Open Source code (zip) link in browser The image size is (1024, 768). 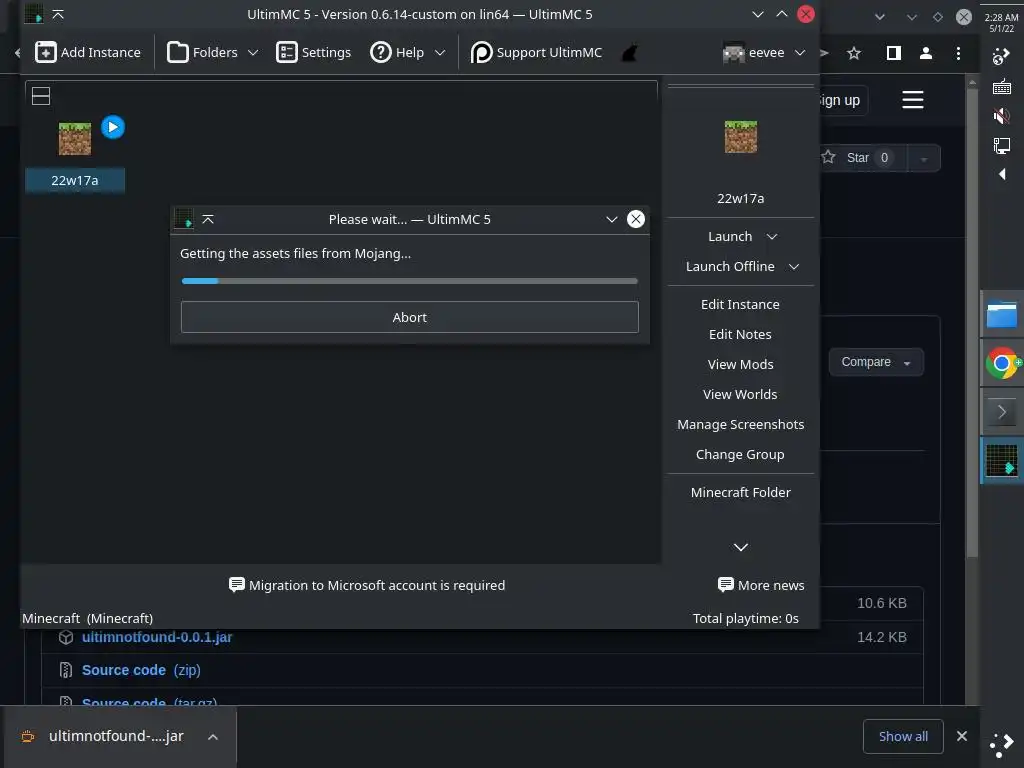click(x=141, y=670)
